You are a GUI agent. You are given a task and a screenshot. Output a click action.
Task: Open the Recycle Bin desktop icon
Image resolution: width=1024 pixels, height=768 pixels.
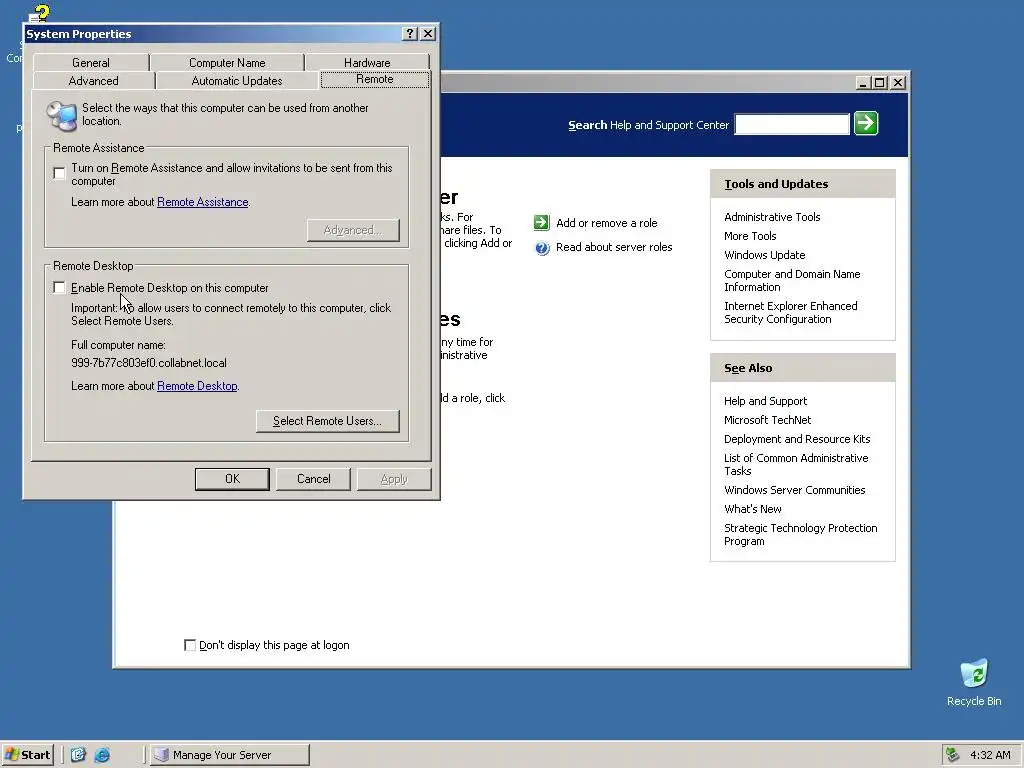pyautogui.click(x=974, y=682)
